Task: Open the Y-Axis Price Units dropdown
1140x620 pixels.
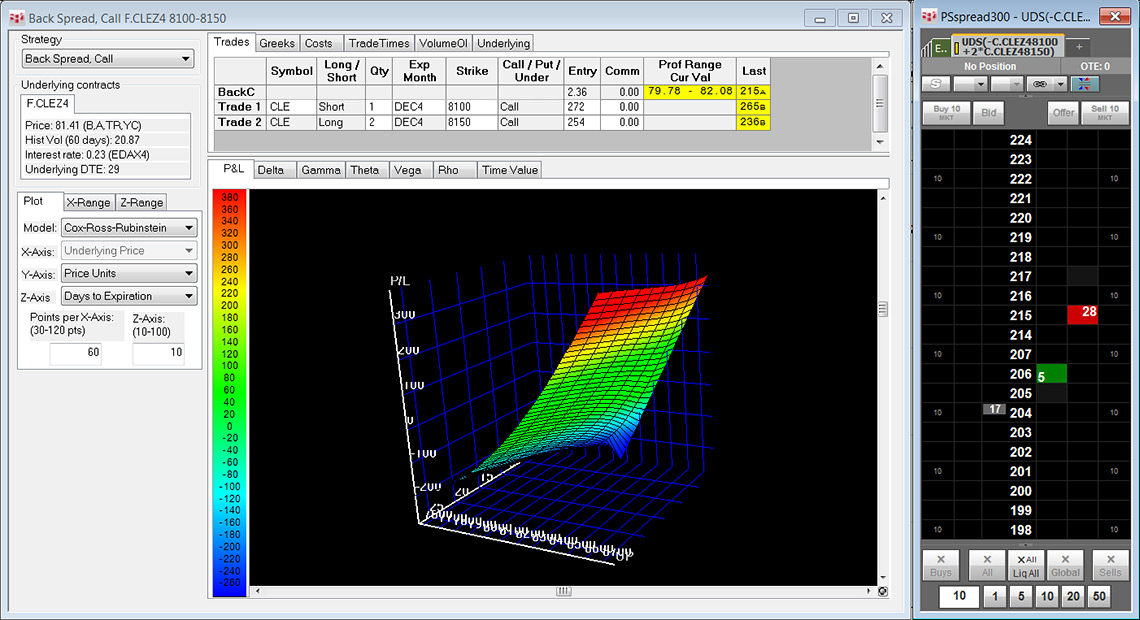Action: (129, 273)
